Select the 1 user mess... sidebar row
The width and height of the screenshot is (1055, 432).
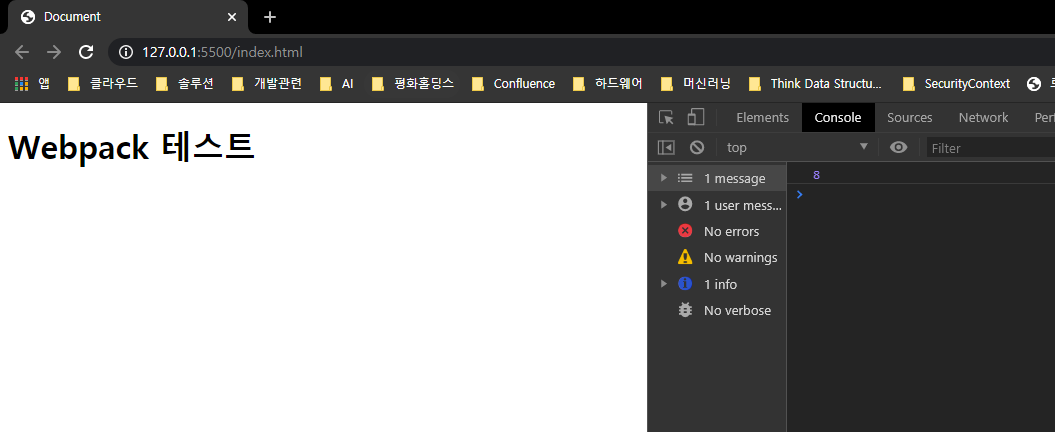click(x=717, y=205)
